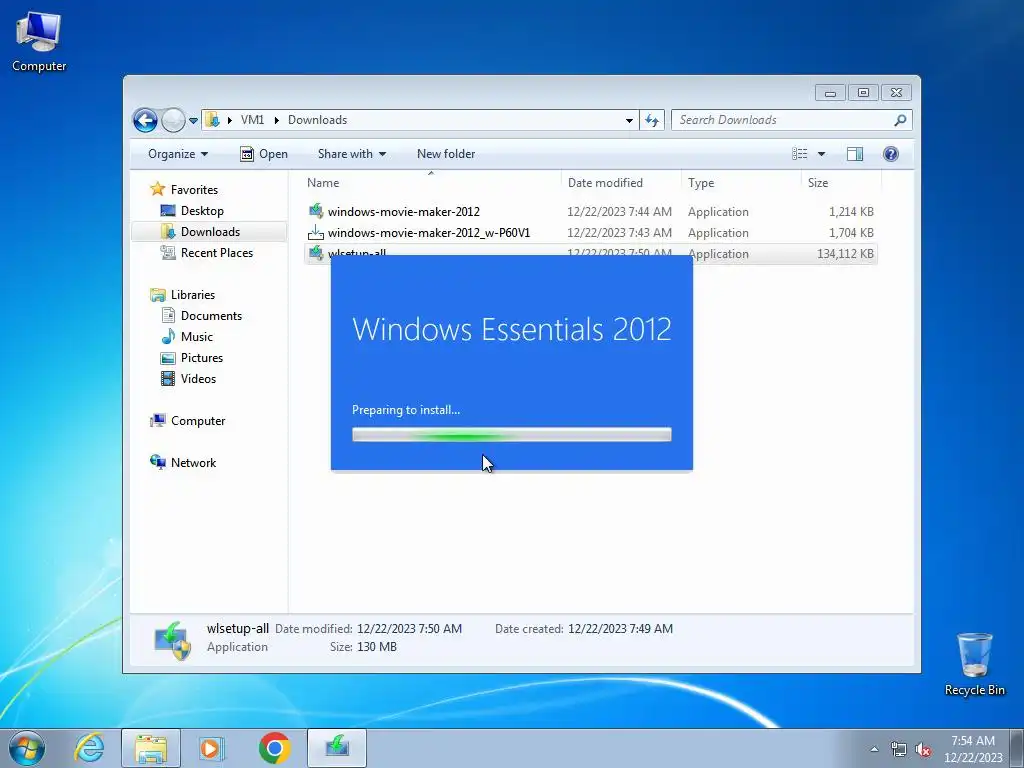Refresh the Downloads folder view

tap(652, 120)
